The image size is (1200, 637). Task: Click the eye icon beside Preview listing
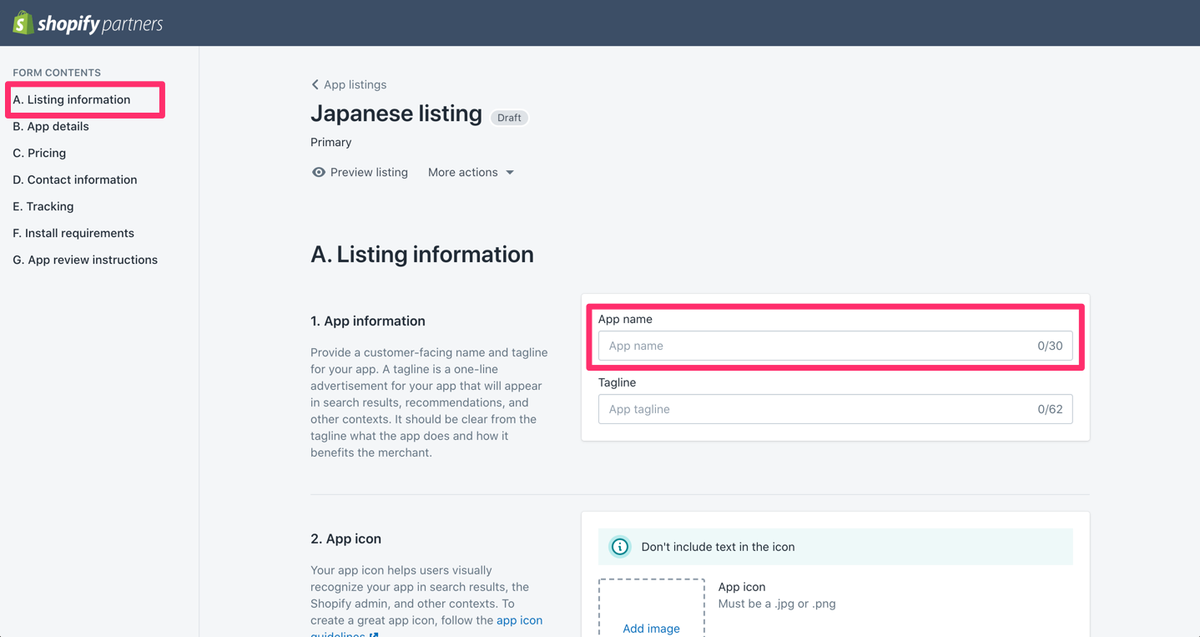319,172
